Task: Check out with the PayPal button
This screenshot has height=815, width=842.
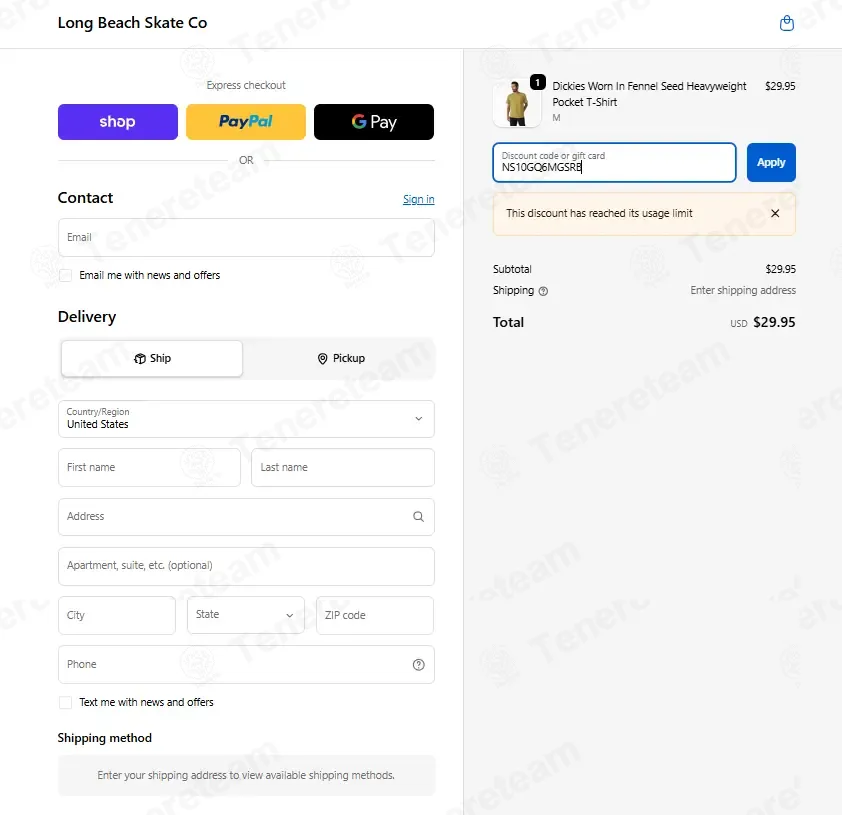Action: [246, 122]
